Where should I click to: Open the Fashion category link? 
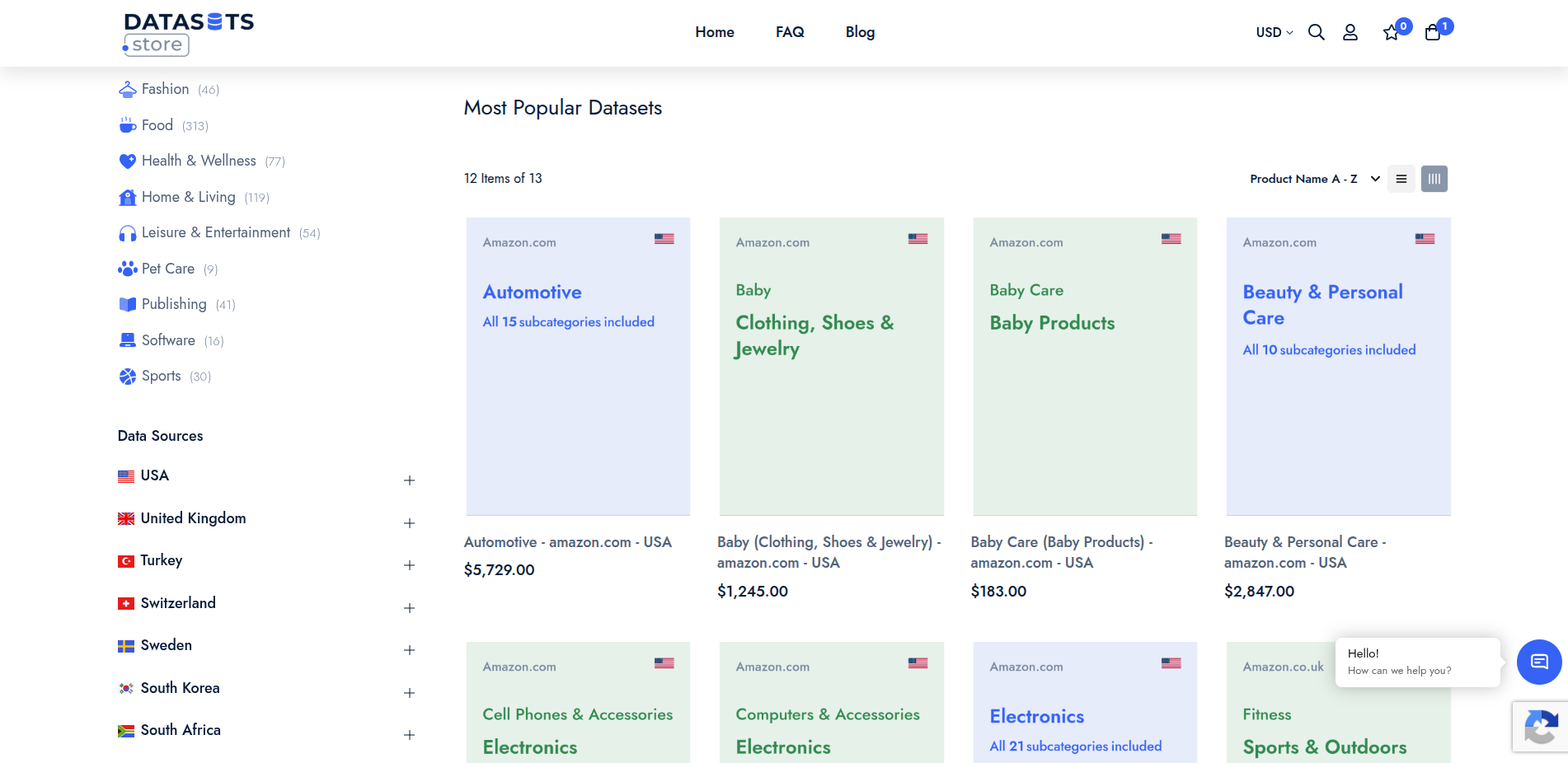tap(165, 89)
